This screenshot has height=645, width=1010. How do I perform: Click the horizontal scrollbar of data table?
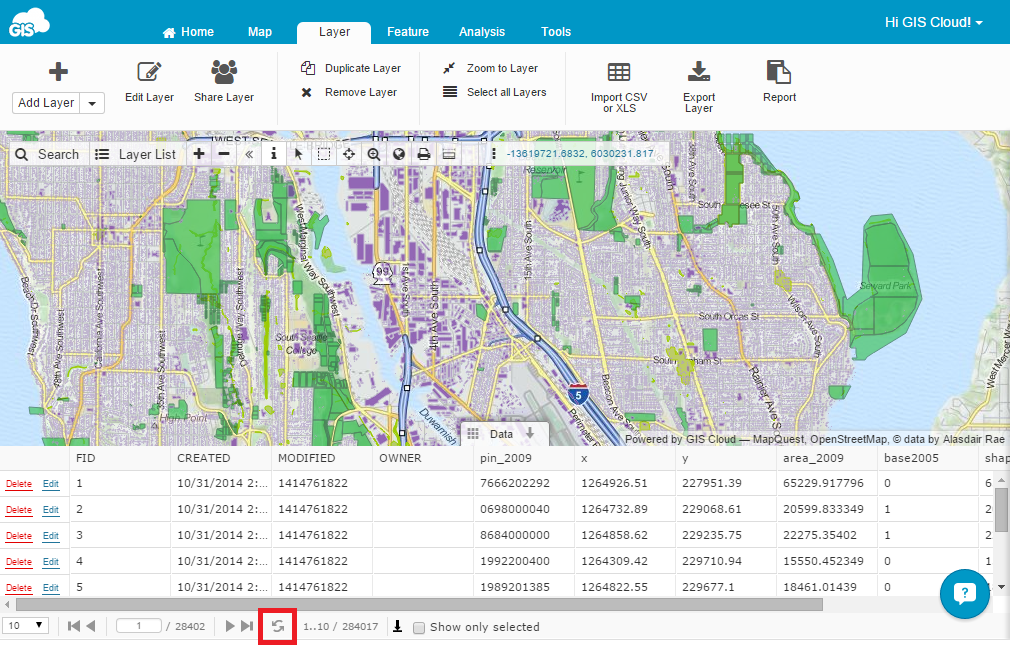tap(420, 604)
